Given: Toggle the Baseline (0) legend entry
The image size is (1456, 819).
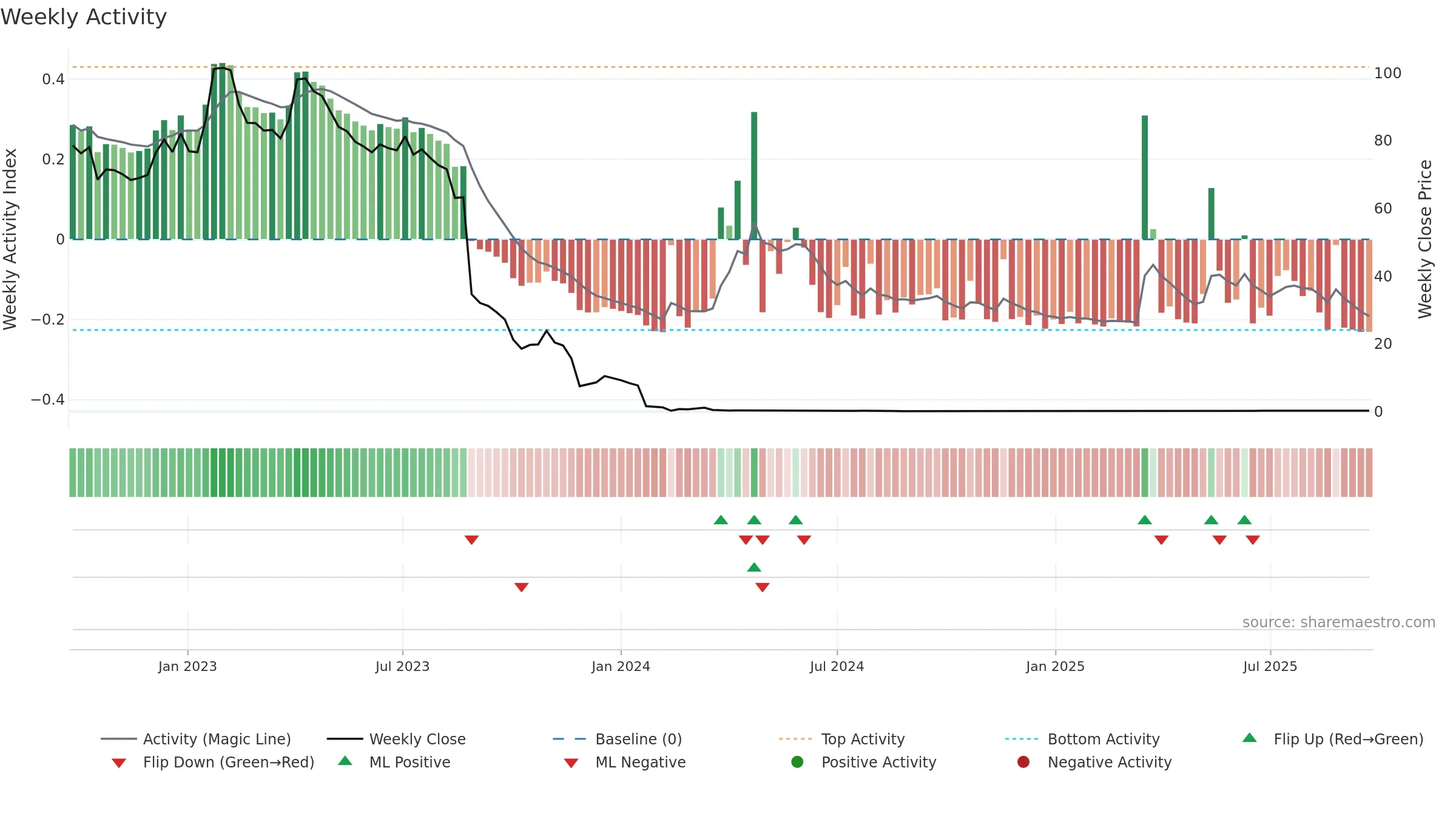Looking at the screenshot, I should [617, 739].
